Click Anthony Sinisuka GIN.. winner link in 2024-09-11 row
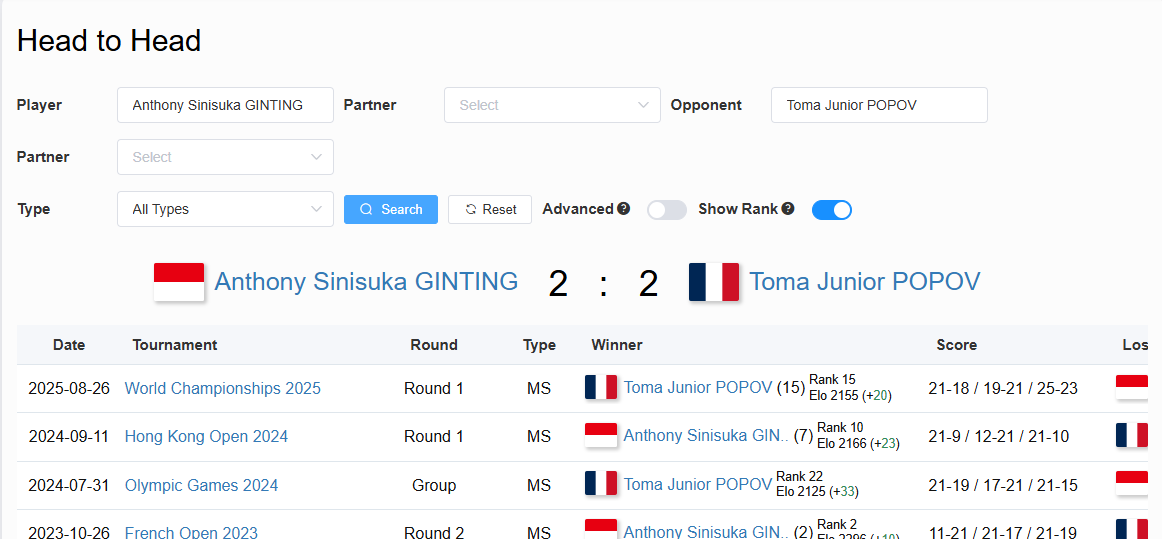 point(706,436)
